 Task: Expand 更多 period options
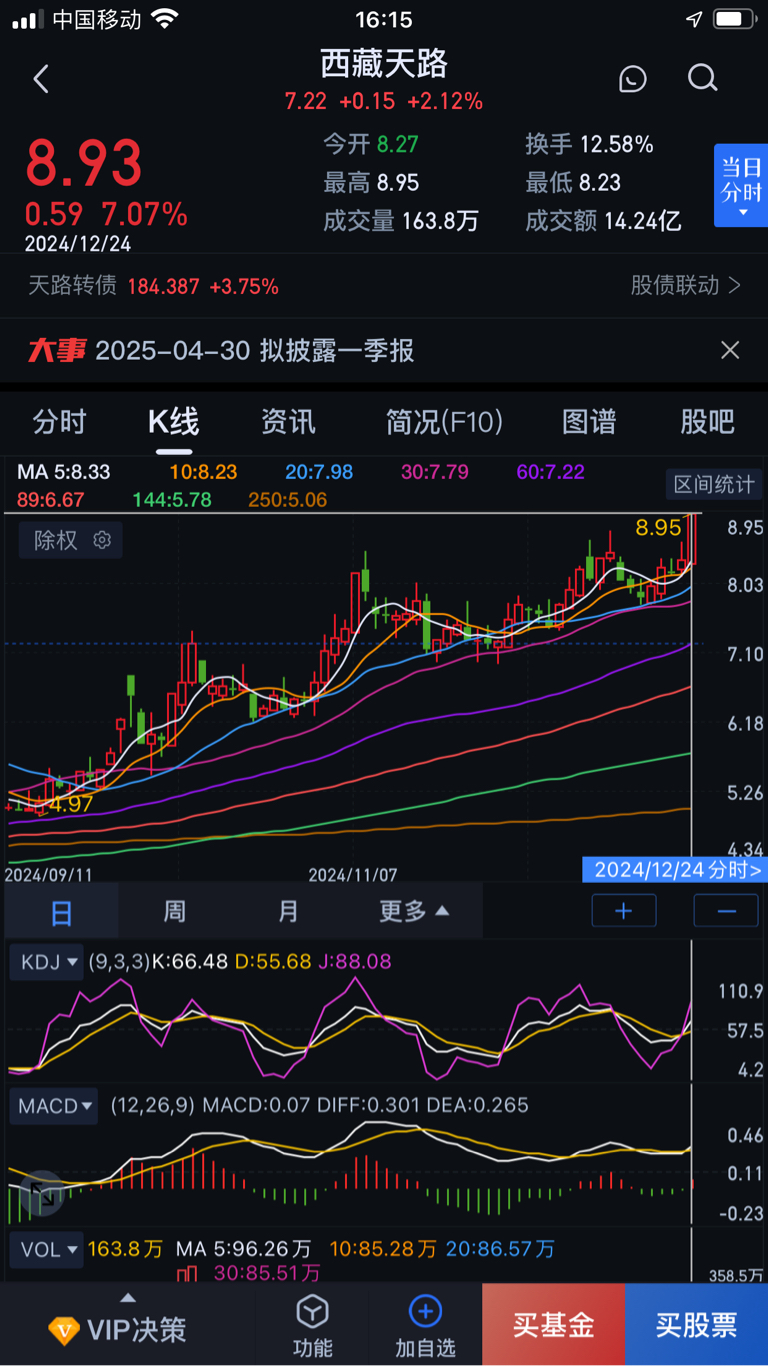coord(414,911)
